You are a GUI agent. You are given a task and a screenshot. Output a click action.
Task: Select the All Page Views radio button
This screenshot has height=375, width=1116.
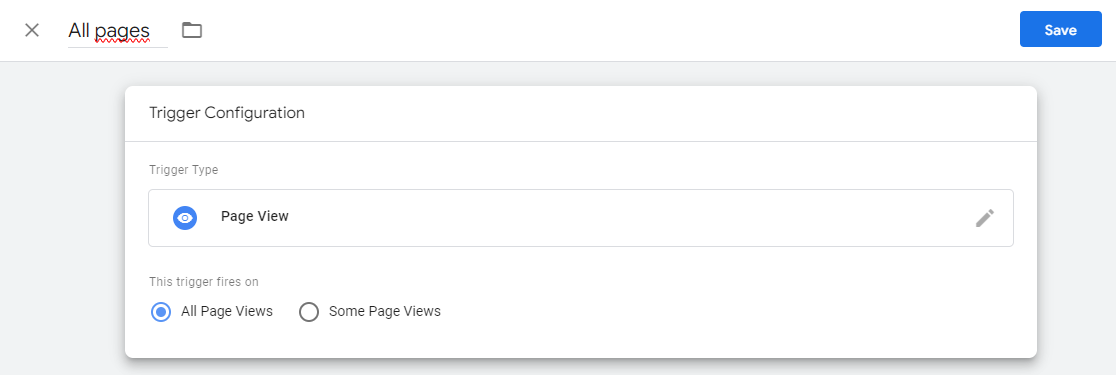click(161, 312)
